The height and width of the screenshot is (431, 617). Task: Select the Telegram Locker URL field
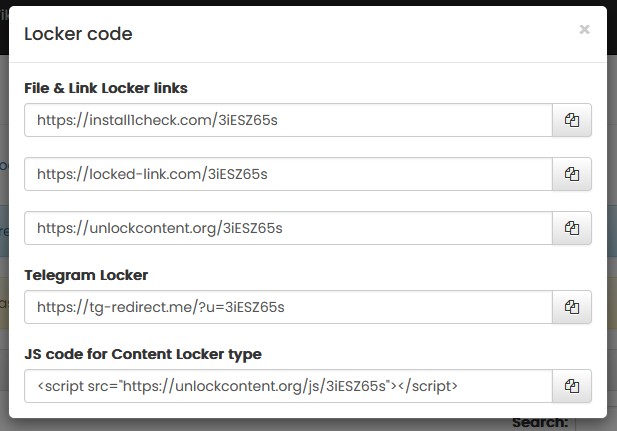click(x=288, y=307)
